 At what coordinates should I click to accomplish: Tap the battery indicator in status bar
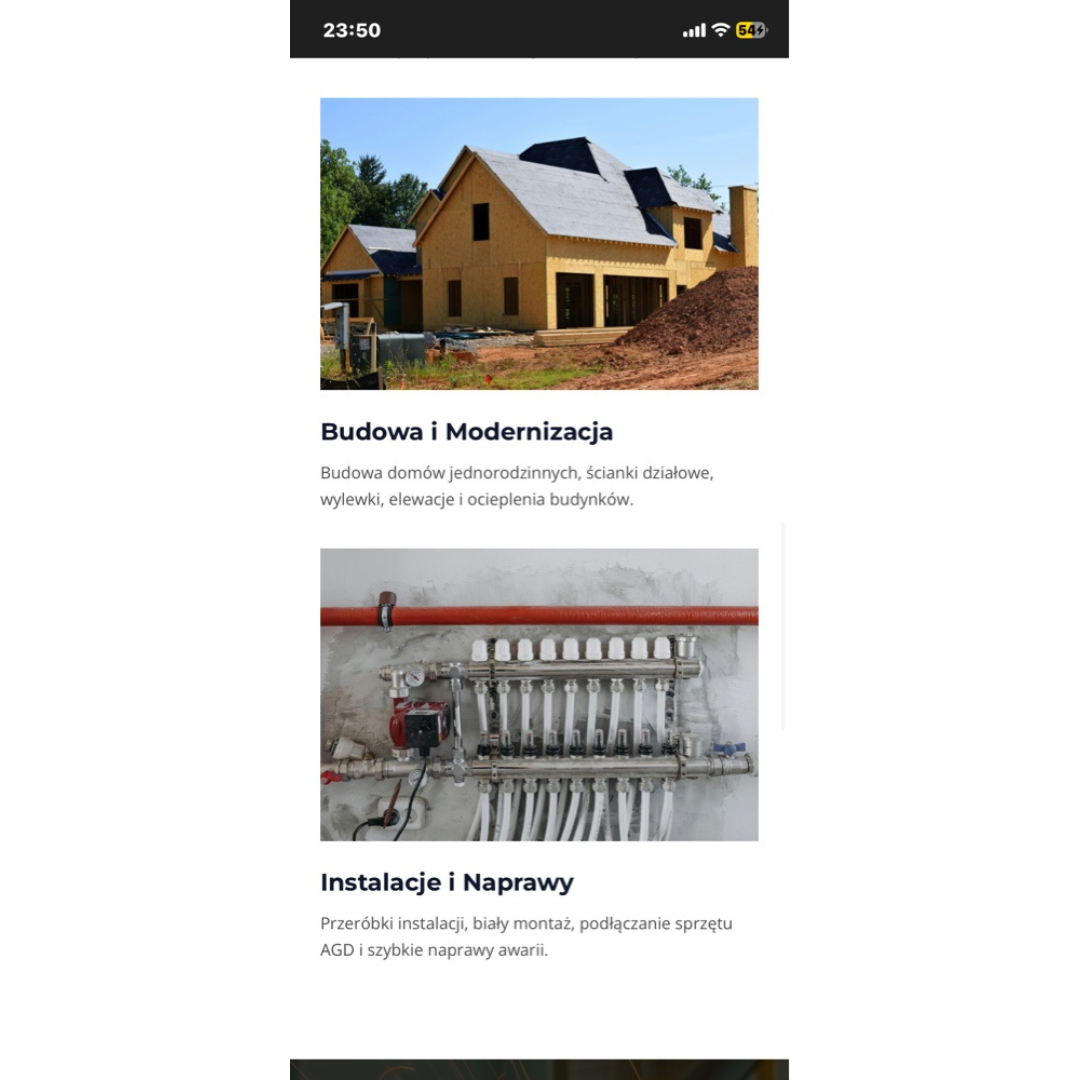point(751,30)
